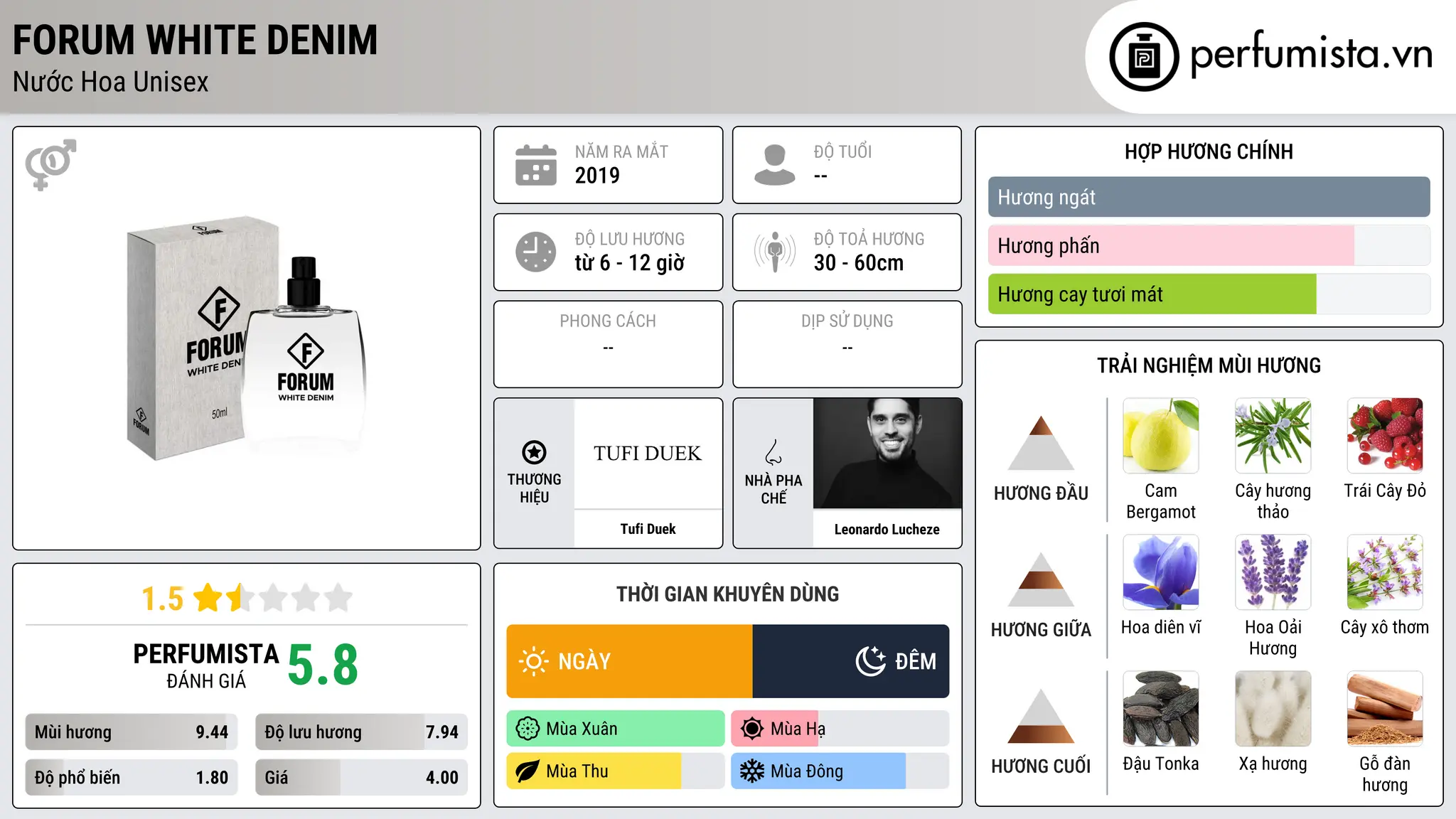Viewport: 1456px width, 819px height.
Task: Click the top notes pyramid icon
Action: (1041, 443)
